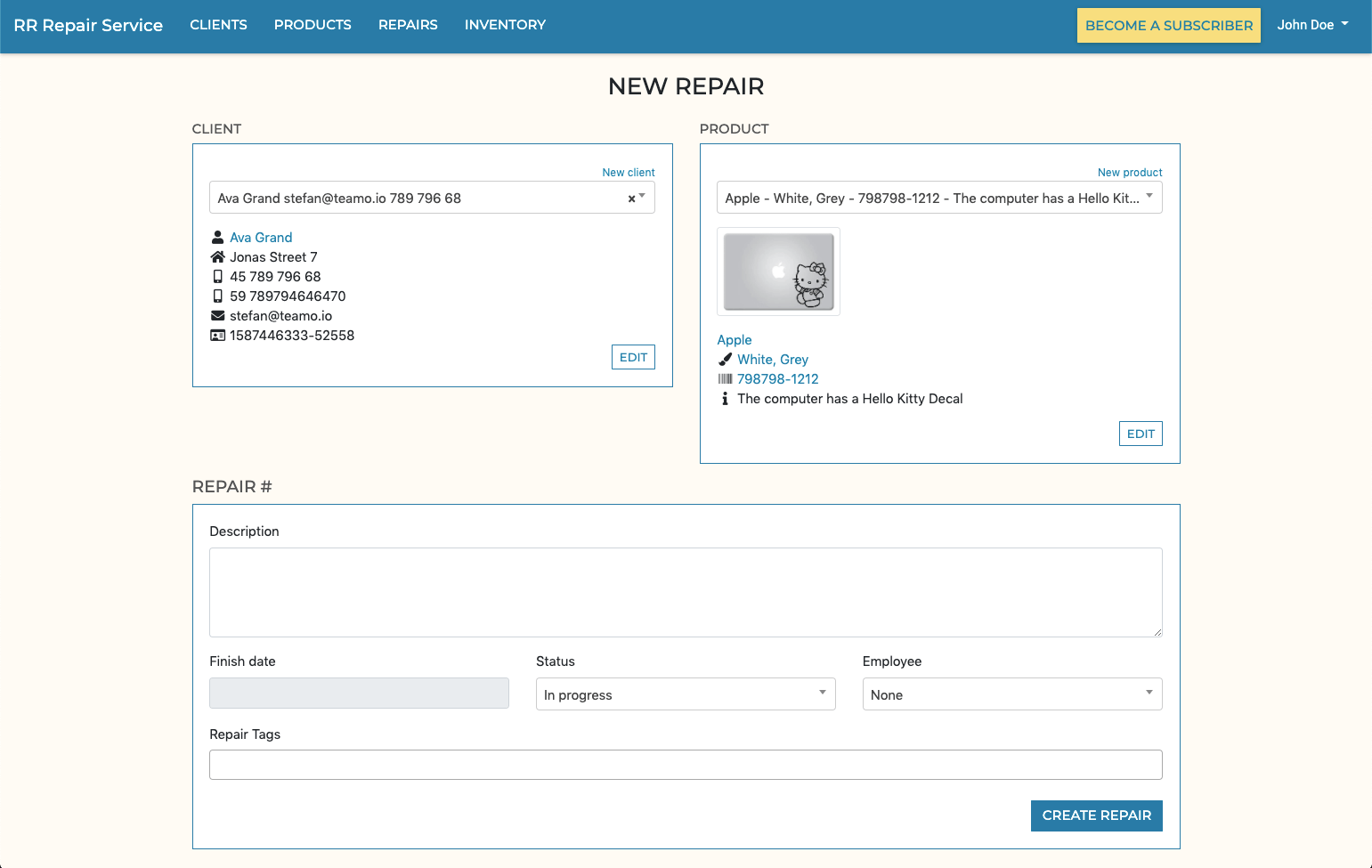Viewport: 1372px width, 868px height.
Task: Click the info icon before the Hello Kitty note
Action: coord(725,398)
